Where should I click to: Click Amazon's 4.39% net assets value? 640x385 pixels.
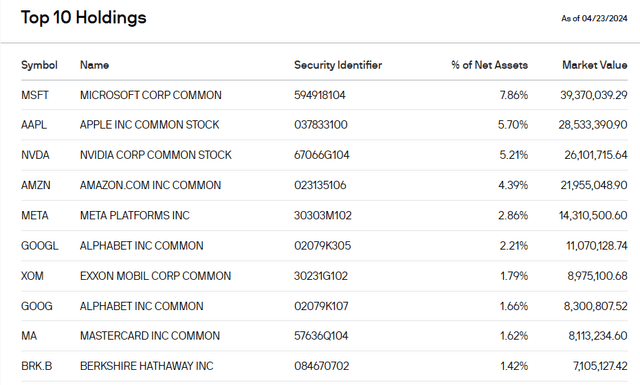[513, 185]
